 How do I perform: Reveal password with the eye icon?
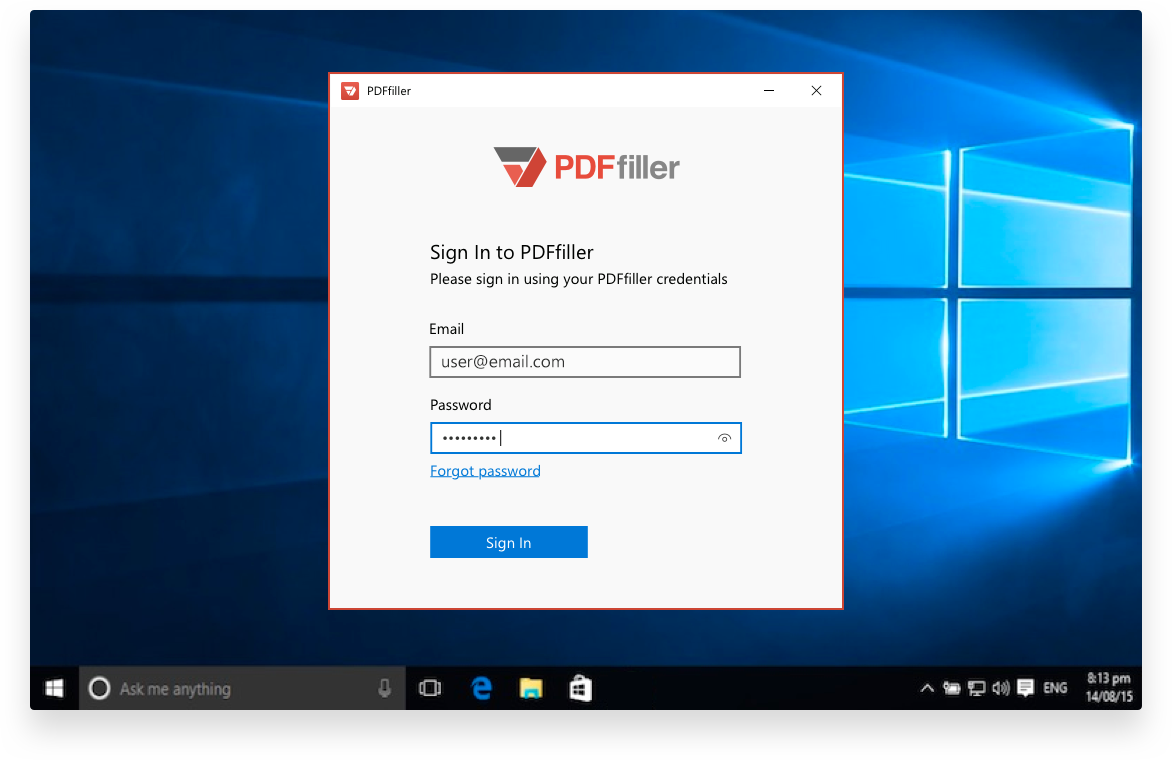(724, 439)
